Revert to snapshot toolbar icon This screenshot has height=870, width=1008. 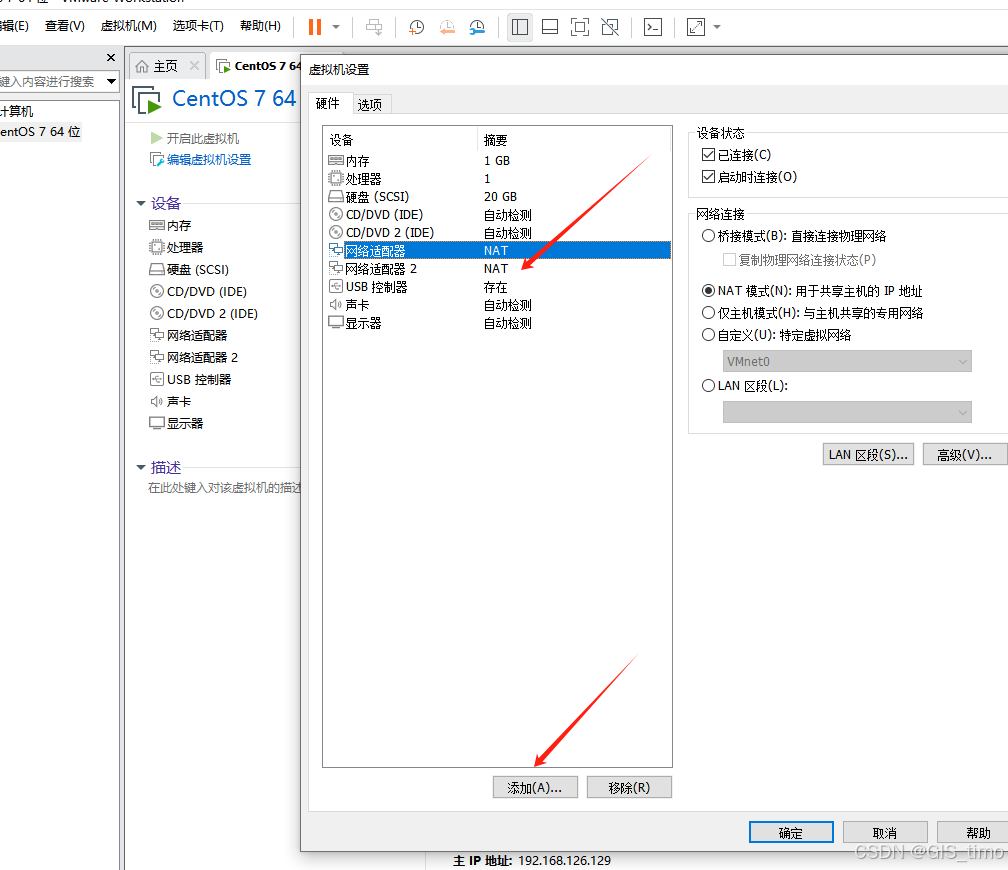447,27
